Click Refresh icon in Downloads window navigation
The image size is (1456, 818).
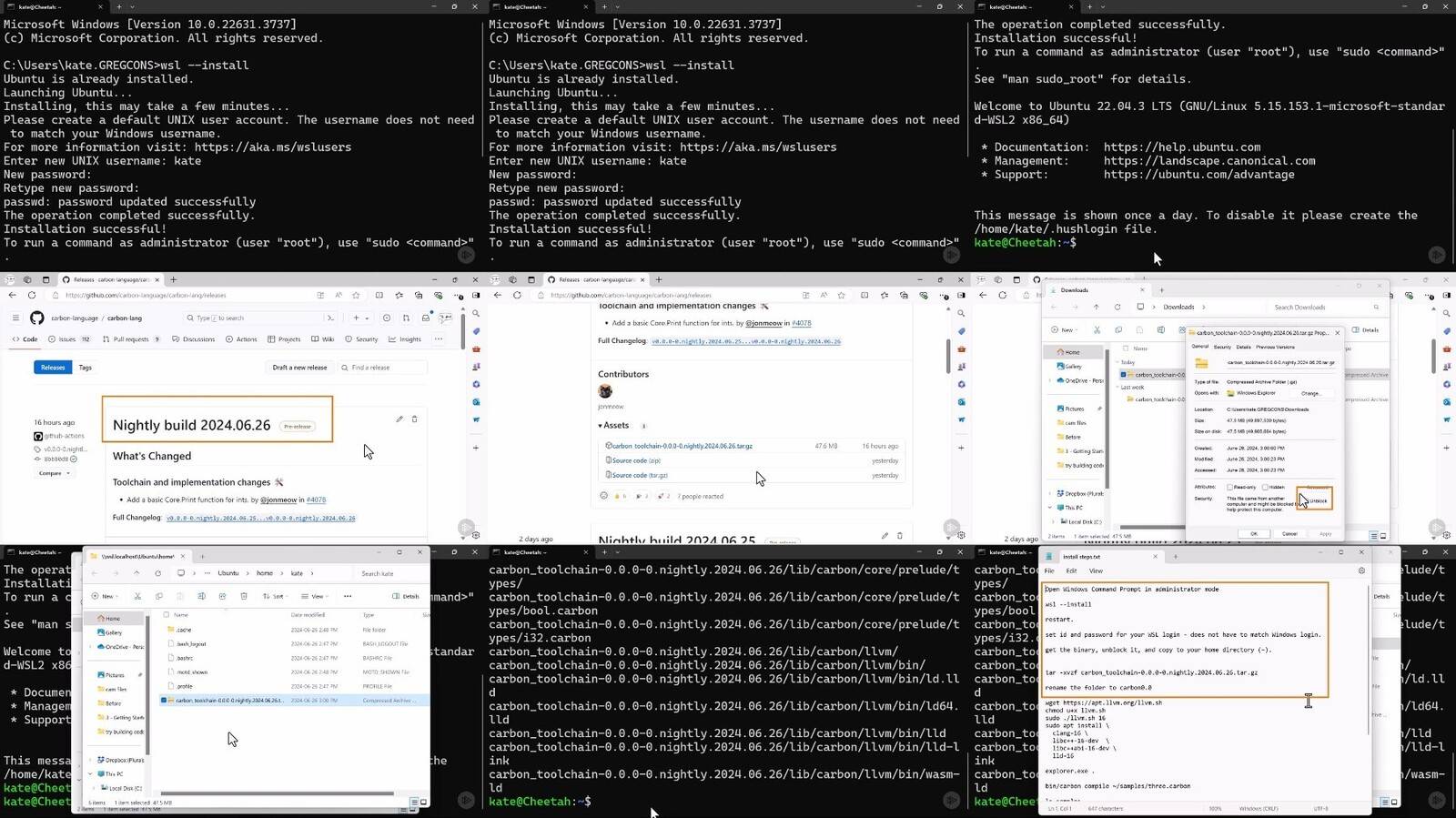(x=1117, y=307)
